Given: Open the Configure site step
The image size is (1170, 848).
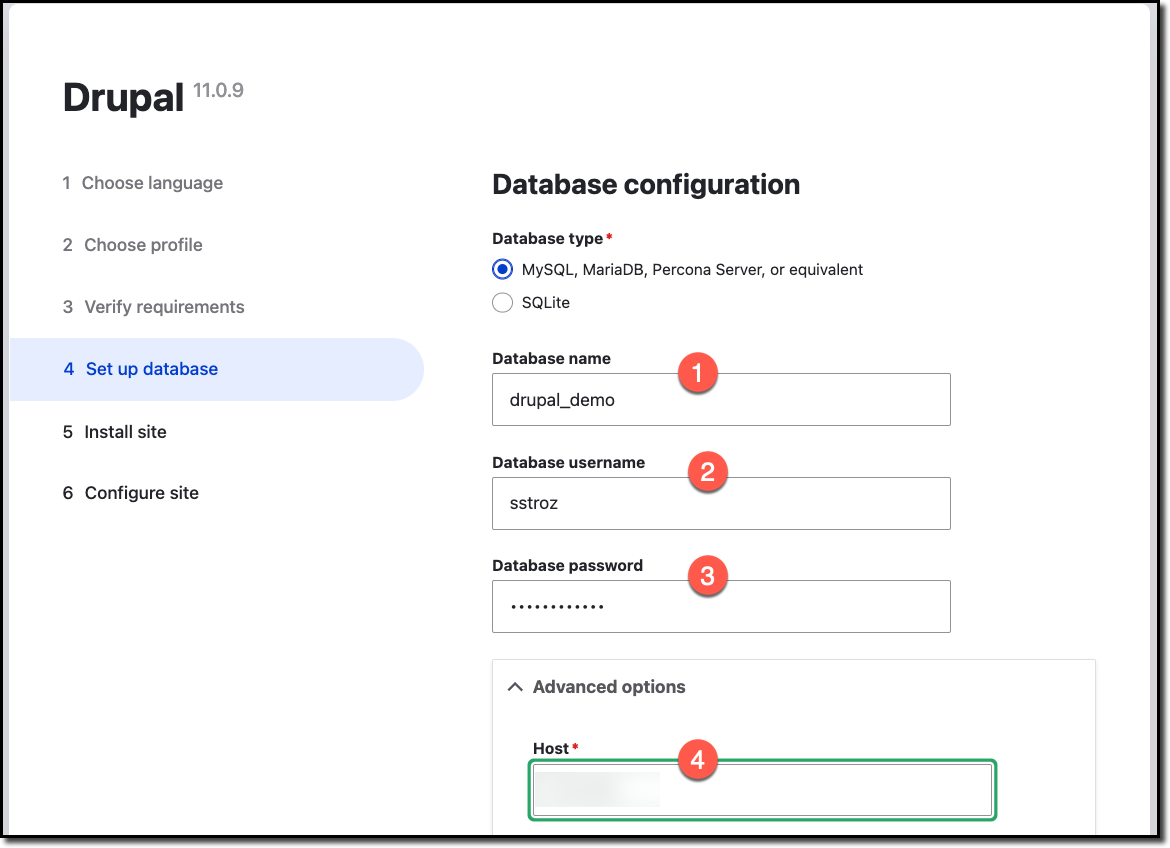Looking at the screenshot, I should 141,493.
